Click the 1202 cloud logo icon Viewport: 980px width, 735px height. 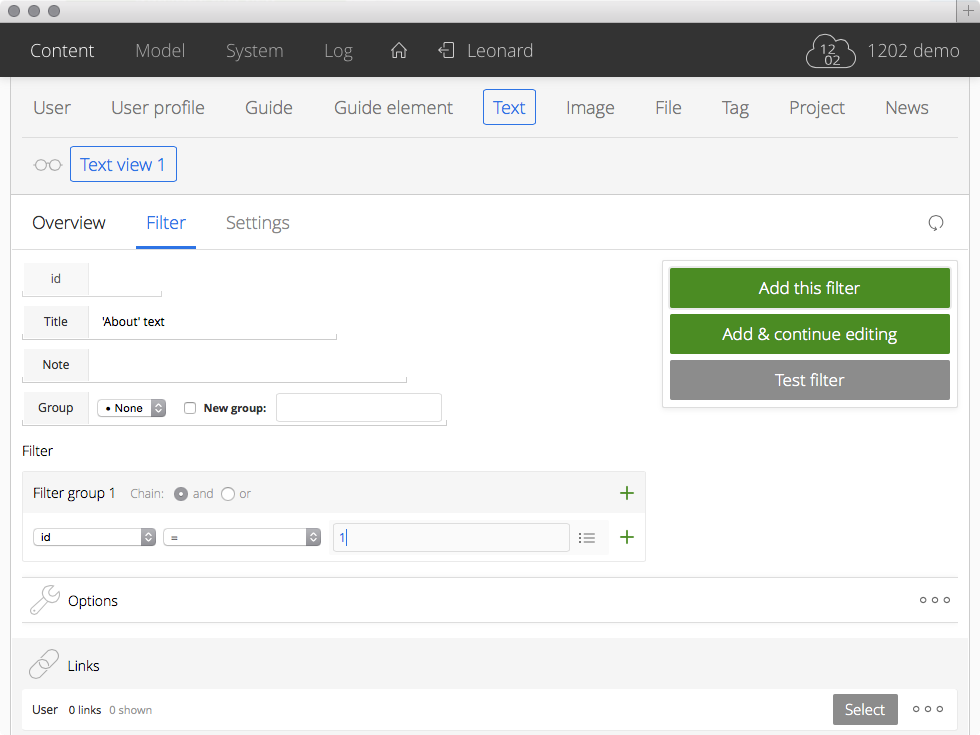tap(831, 51)
